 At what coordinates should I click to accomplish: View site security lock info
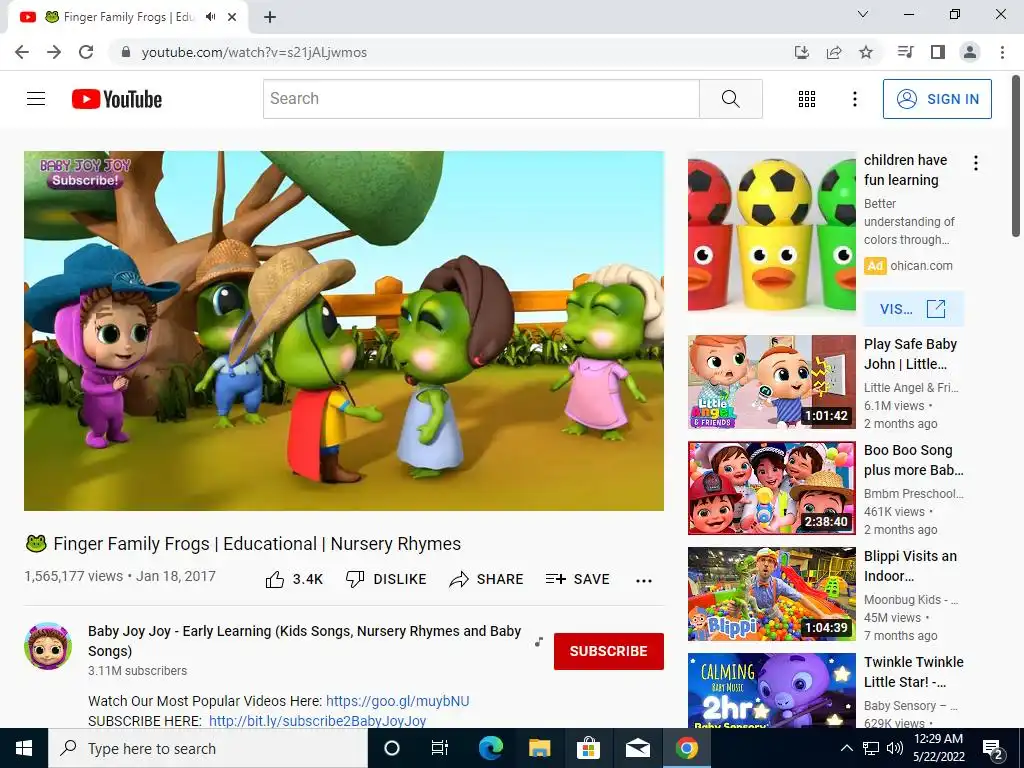click(126, 52)
